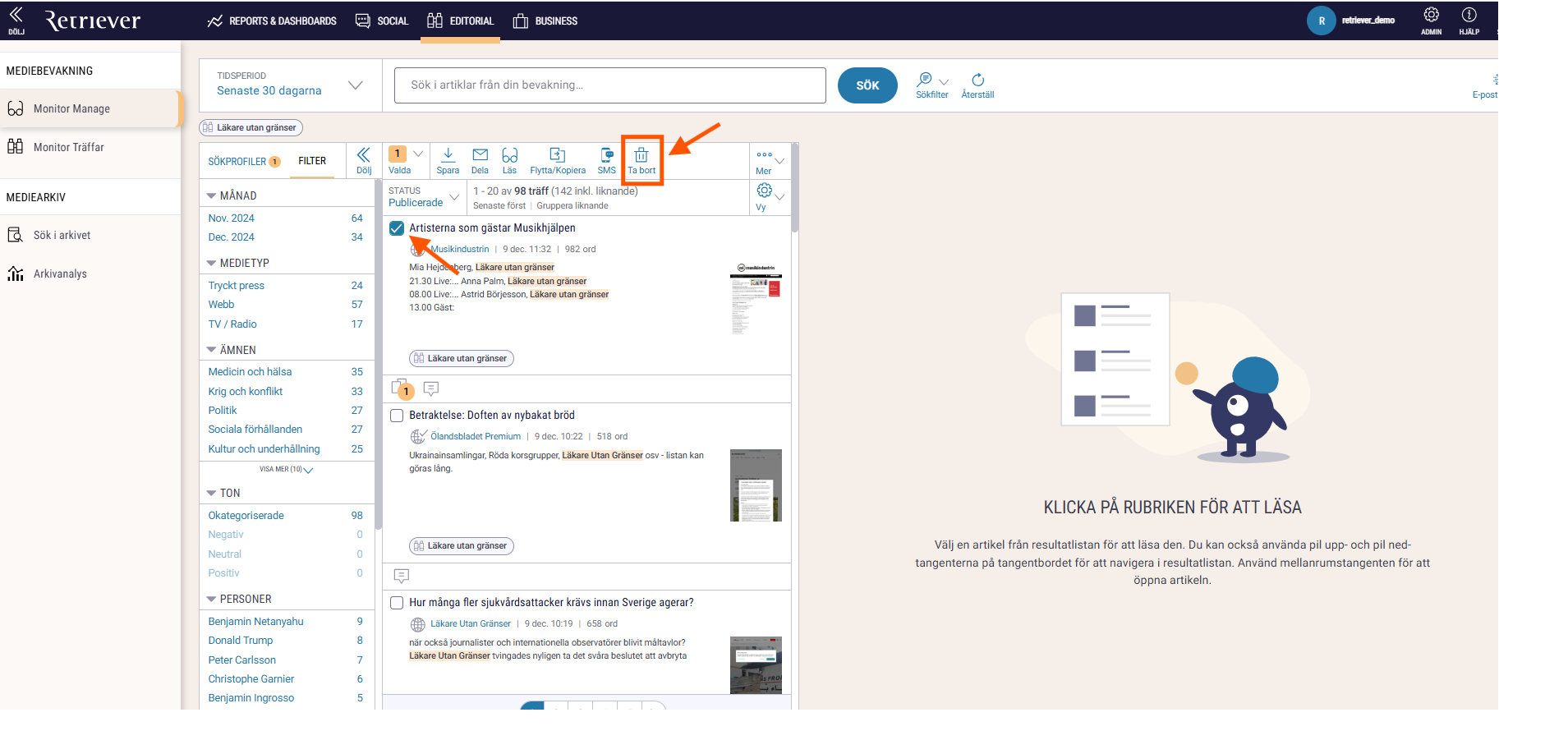Open article Artisterna som gästar Musikhjälpen
This screenshot has width=1568, height=740.
[492, 228]
